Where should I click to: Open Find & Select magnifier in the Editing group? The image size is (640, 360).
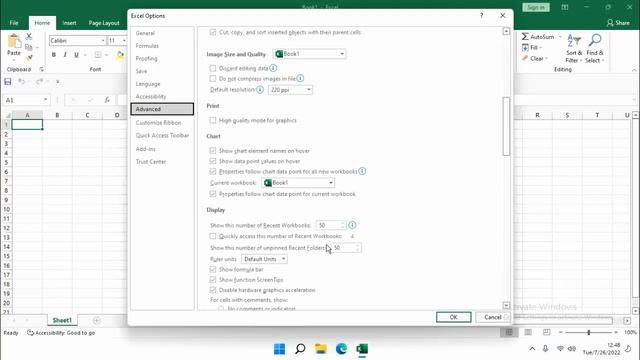pyautogui.click(x=595, y=49)
